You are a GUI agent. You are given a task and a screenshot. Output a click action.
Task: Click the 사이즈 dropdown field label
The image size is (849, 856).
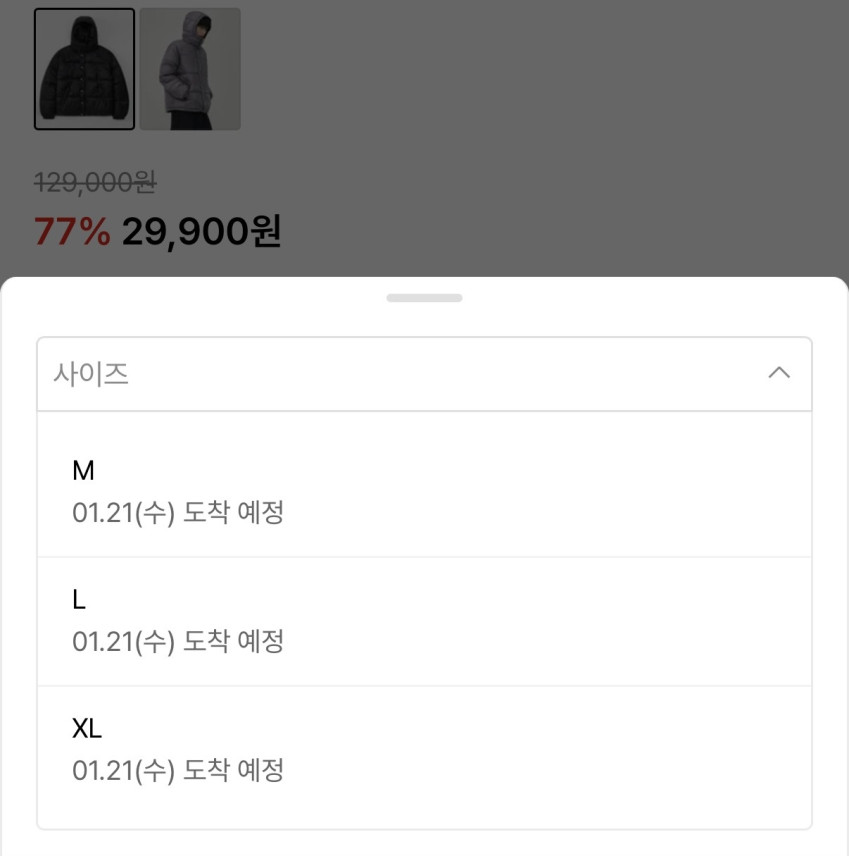(x=91, y=374)
